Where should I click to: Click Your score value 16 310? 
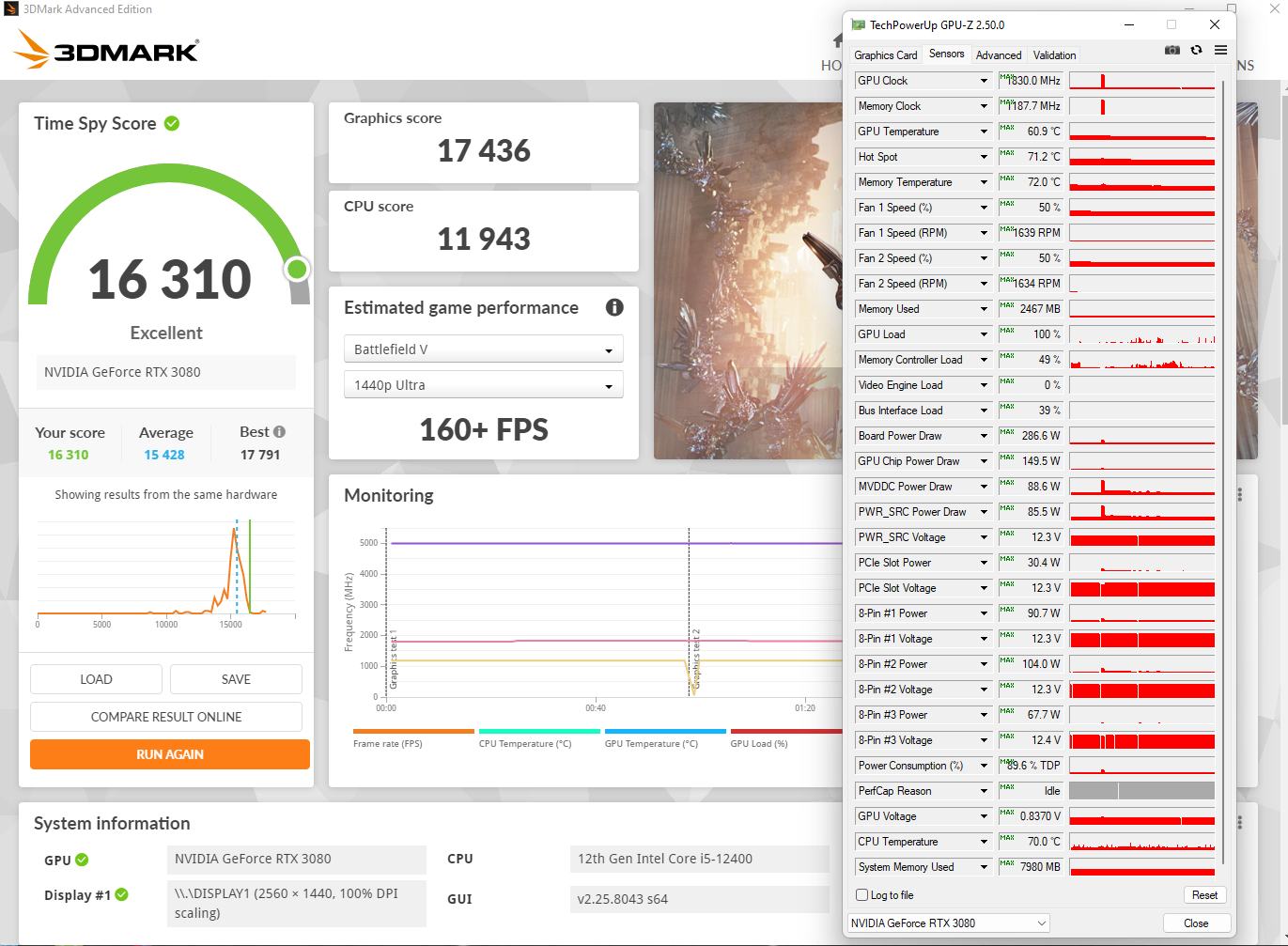coord(69,455)
